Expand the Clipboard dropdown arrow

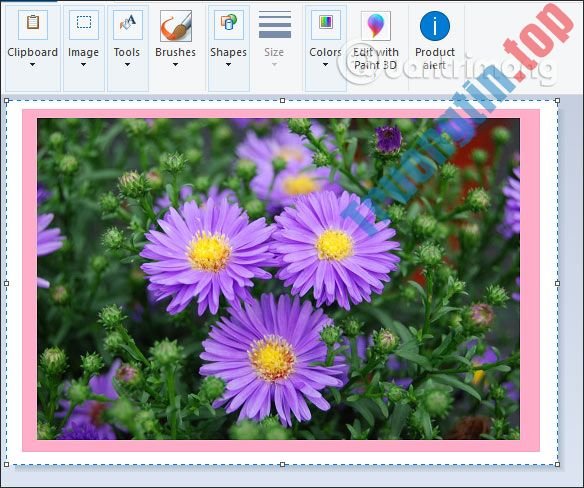click(x=32, y=65)
